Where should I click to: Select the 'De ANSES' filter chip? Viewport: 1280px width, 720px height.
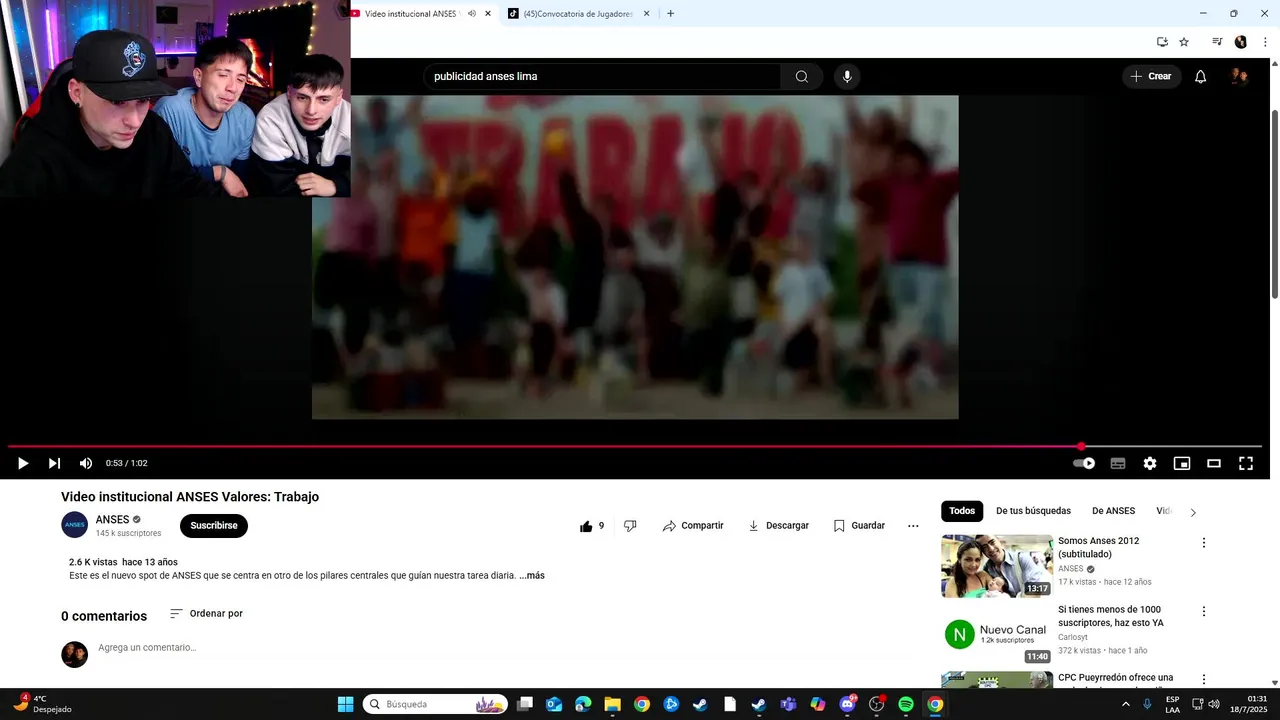point(1113,511)
